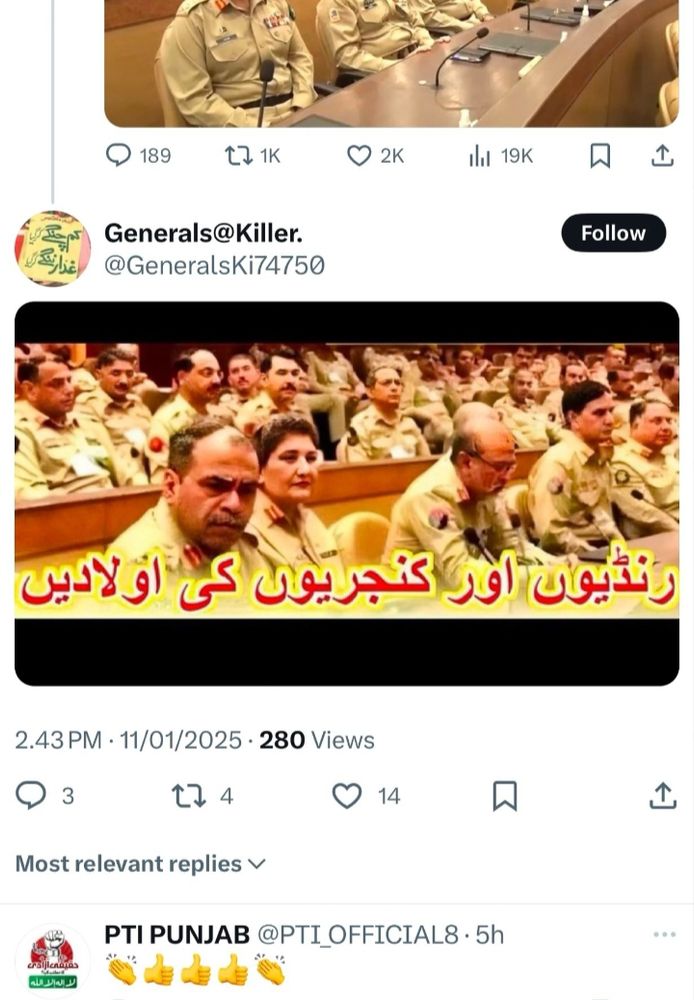
Task: Like the main tweet with 14 likes
Action: [366, 796]
